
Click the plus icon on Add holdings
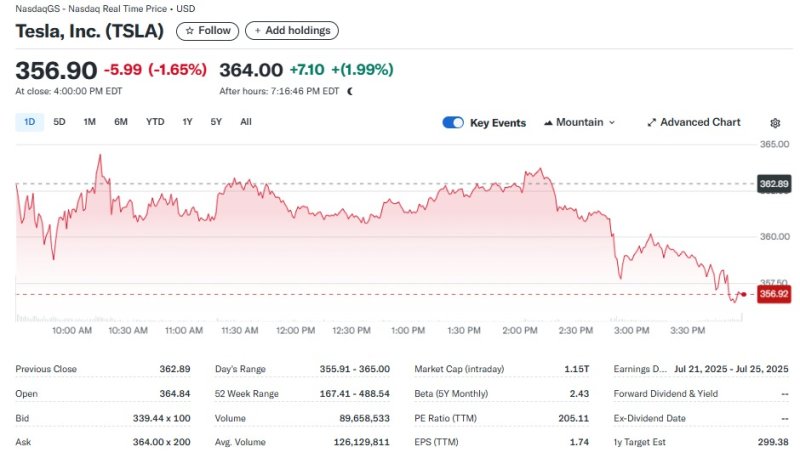(x=258, y=31)
